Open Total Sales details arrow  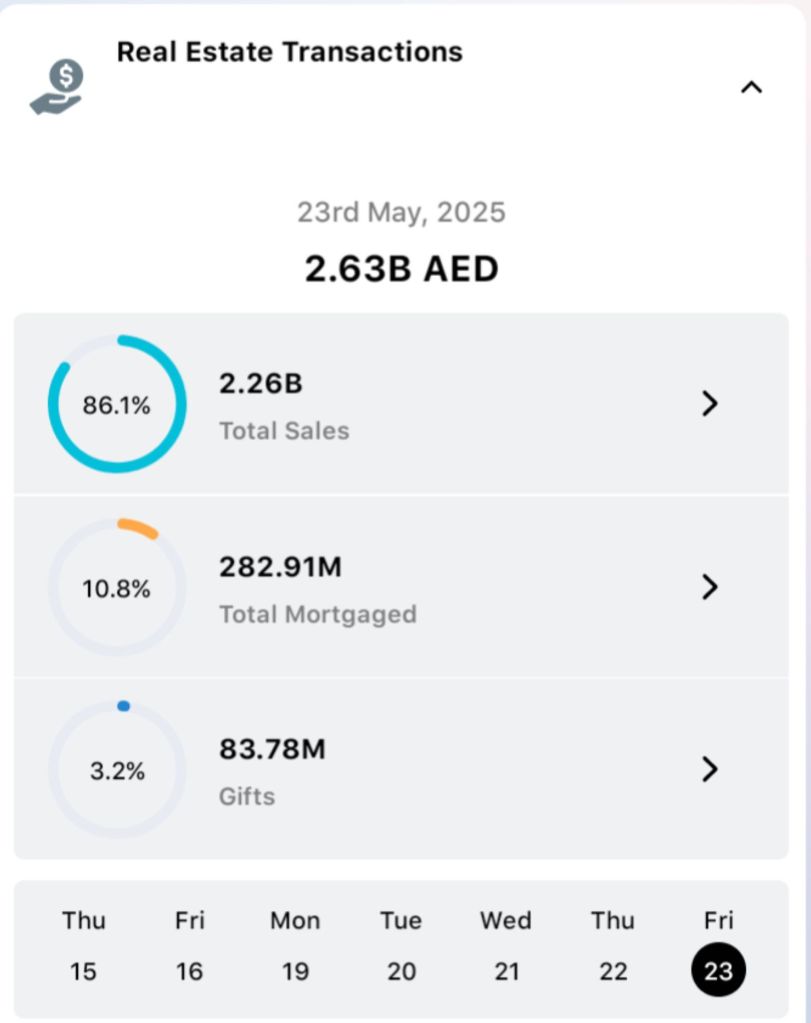click(x=710, y=403)
